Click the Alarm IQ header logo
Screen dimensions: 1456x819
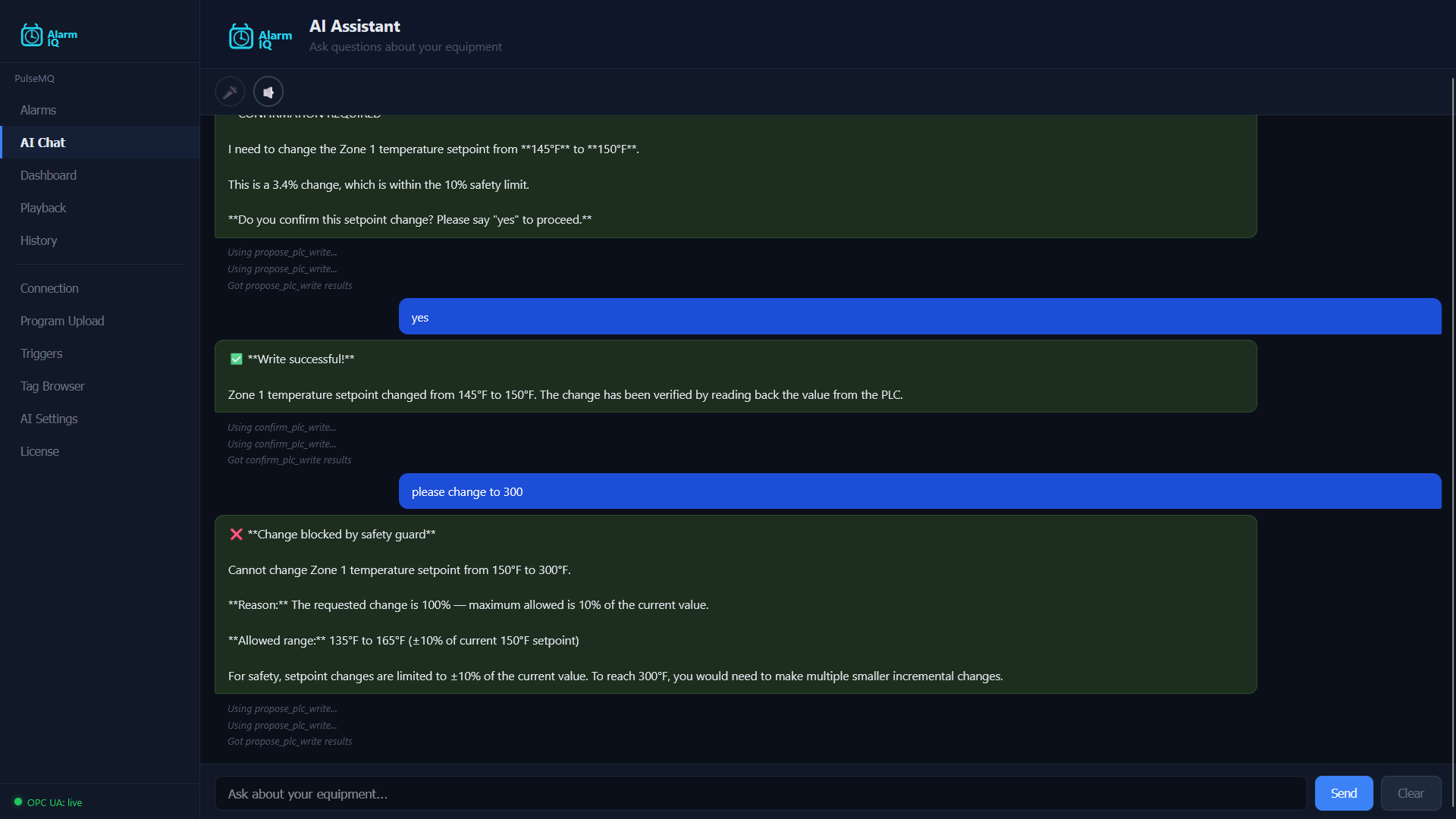tap(260, 36)
